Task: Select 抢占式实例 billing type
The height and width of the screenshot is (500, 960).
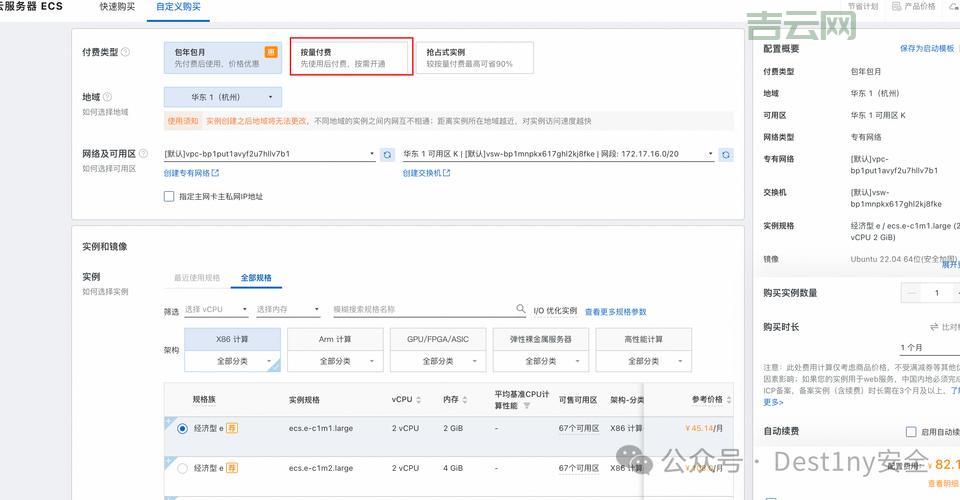Action: point(474,58)
